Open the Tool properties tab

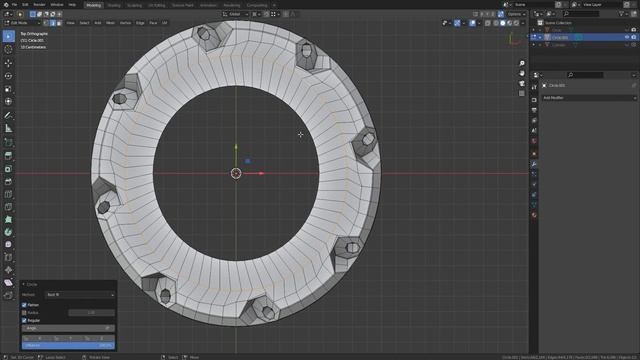click(x=534, y=88)
